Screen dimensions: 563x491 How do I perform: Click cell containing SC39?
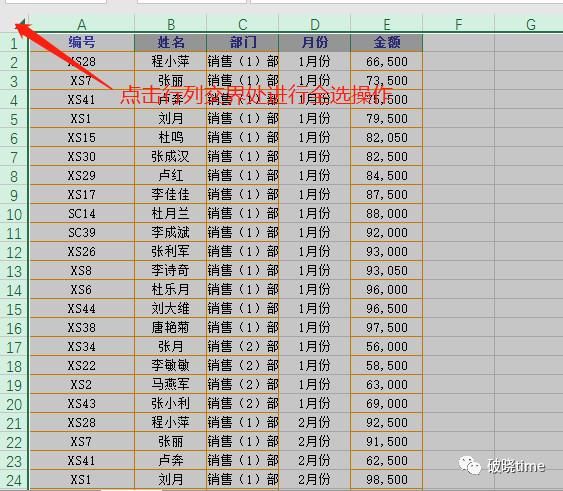(82, 233)
